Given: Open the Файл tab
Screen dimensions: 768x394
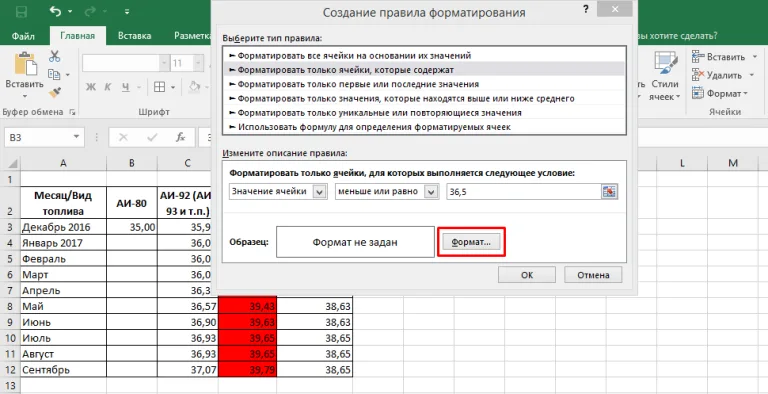Looking at the screenshot, I should point(23,36).
